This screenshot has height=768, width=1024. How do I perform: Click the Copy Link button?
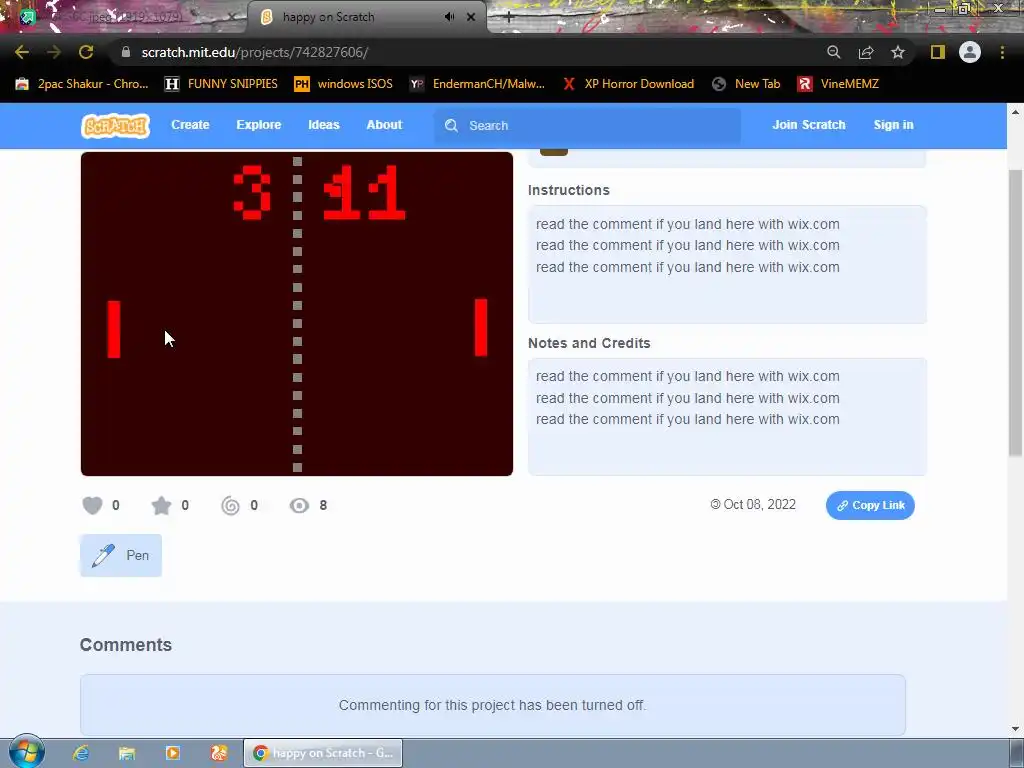tap(870, 505)
